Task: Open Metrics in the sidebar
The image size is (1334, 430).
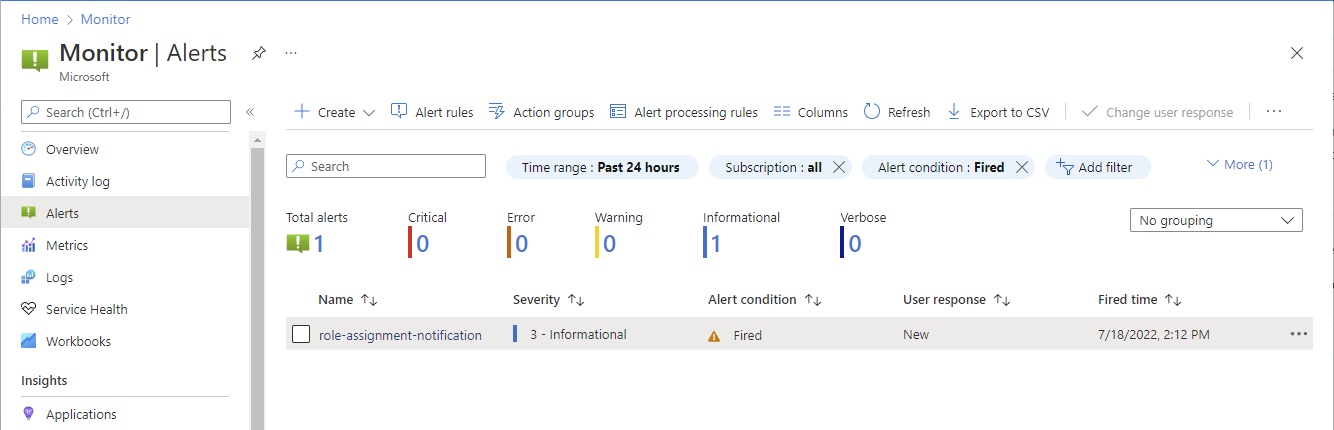Action: (x=67, y=245)
